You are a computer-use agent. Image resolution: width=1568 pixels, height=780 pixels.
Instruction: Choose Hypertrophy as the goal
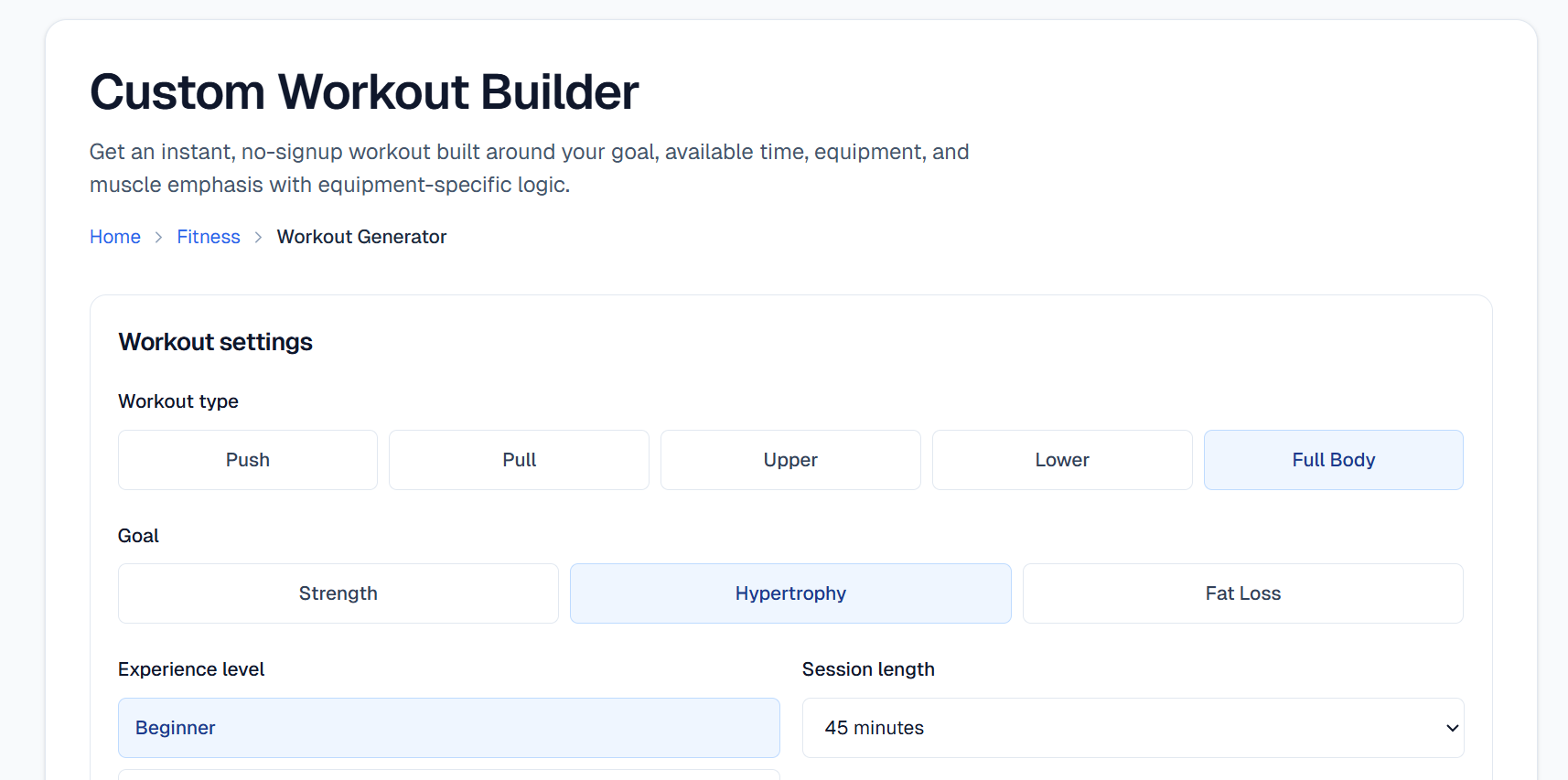[x=790, y=593]
